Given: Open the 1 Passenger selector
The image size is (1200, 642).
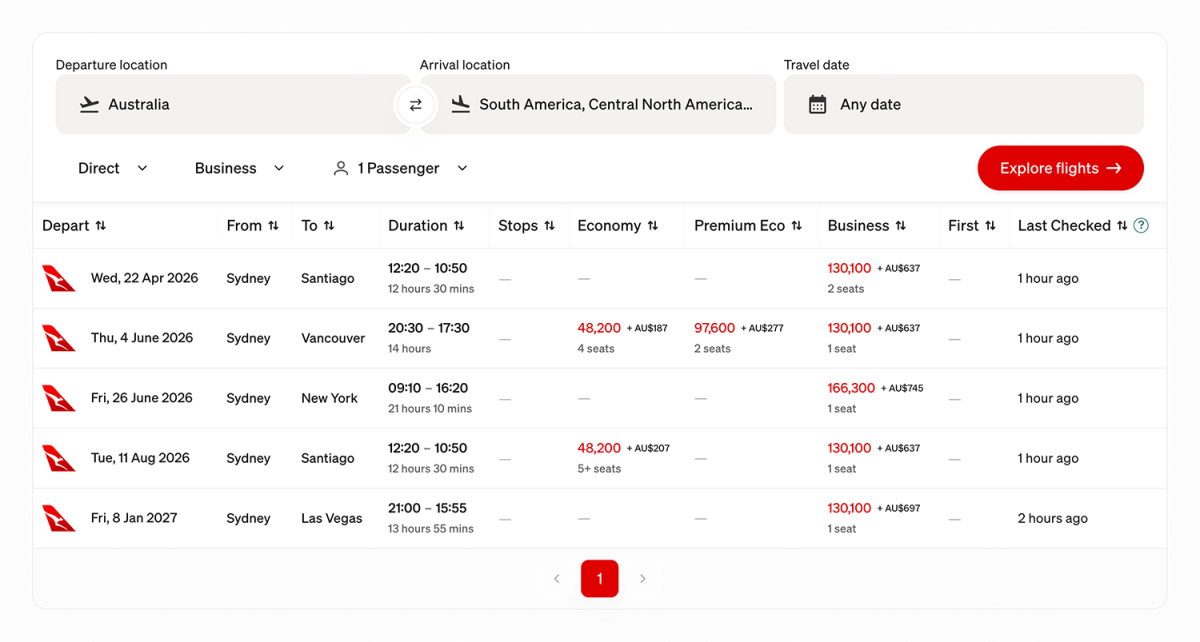Looking at the screenshot, I should pos(400,168).
